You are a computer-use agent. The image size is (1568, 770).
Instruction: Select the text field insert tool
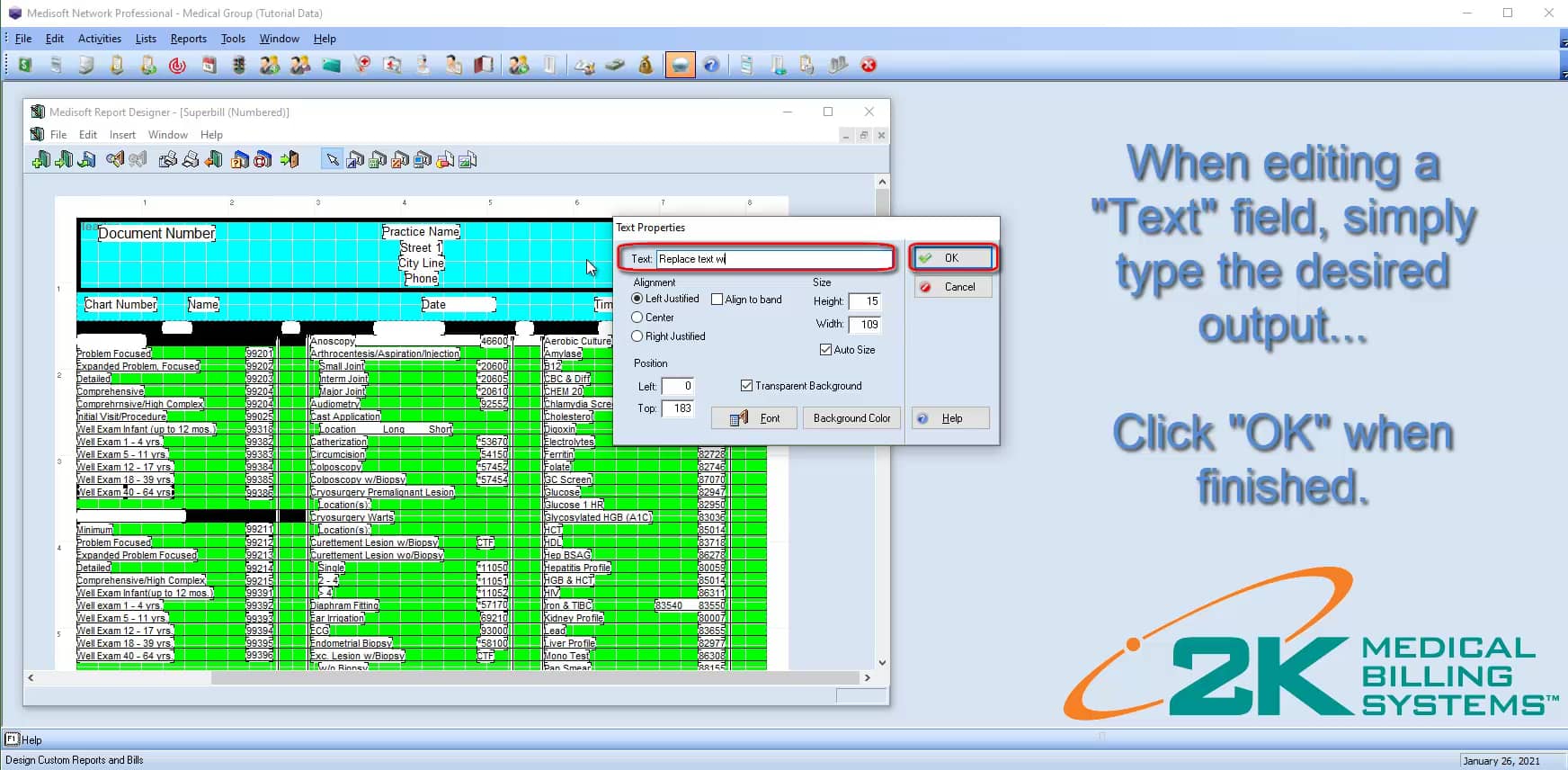coord(355,160)
